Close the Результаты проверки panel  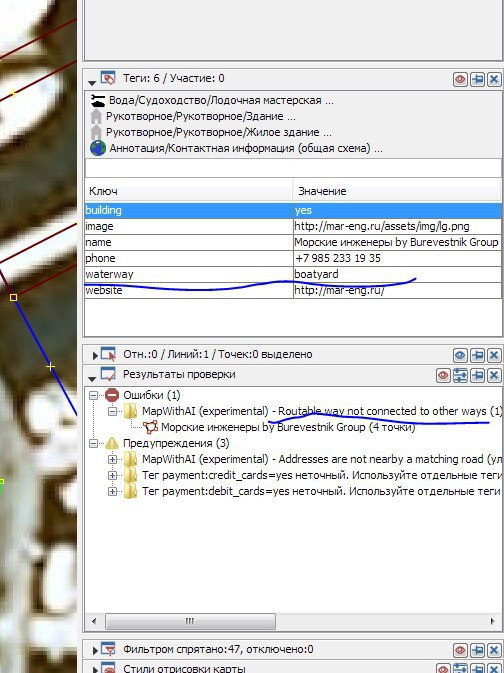pos(494,376)
